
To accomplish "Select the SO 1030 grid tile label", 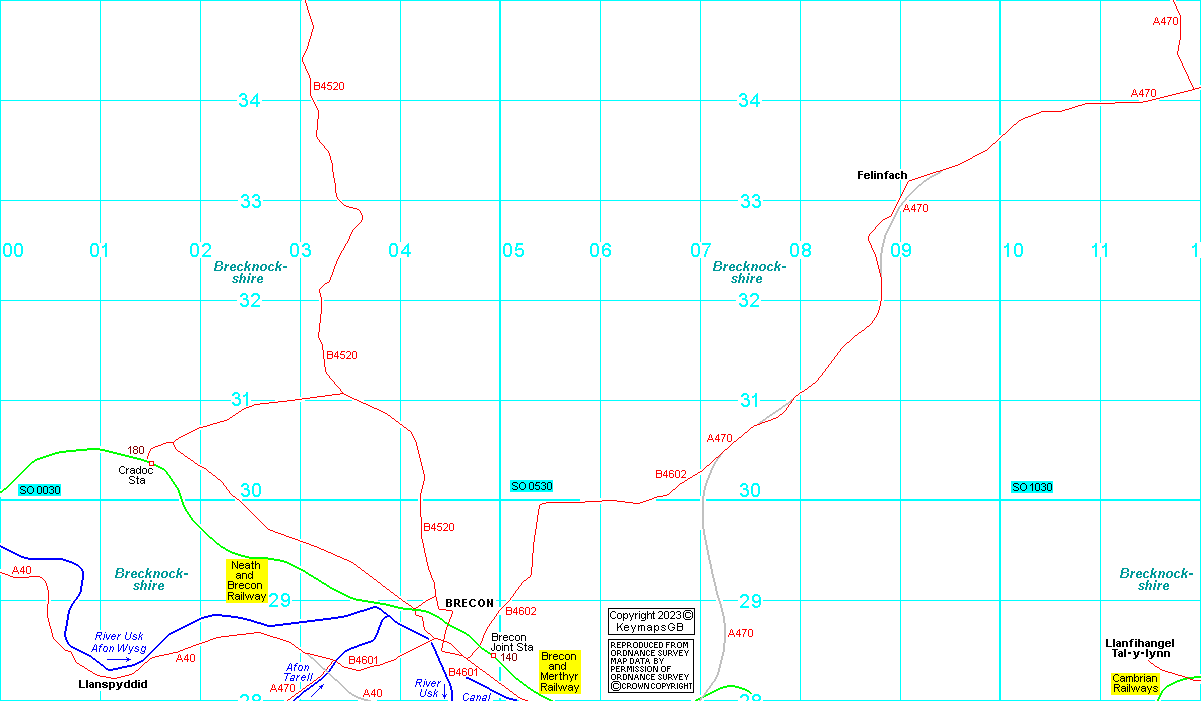I will 1032,487.
